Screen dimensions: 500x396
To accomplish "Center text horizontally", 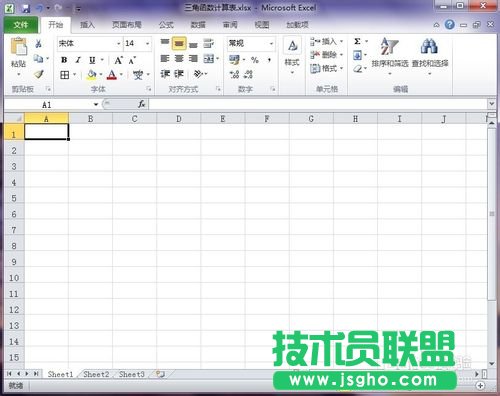I will click(x=179, y=59).
